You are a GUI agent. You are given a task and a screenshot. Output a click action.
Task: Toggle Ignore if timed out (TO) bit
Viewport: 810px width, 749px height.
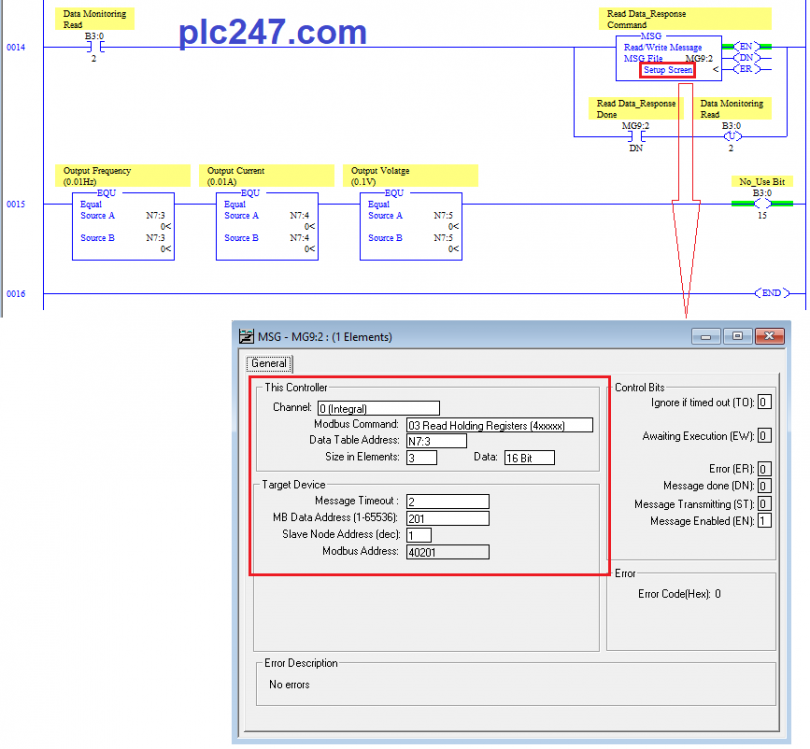pyautogui.click(x=764, y=402)
